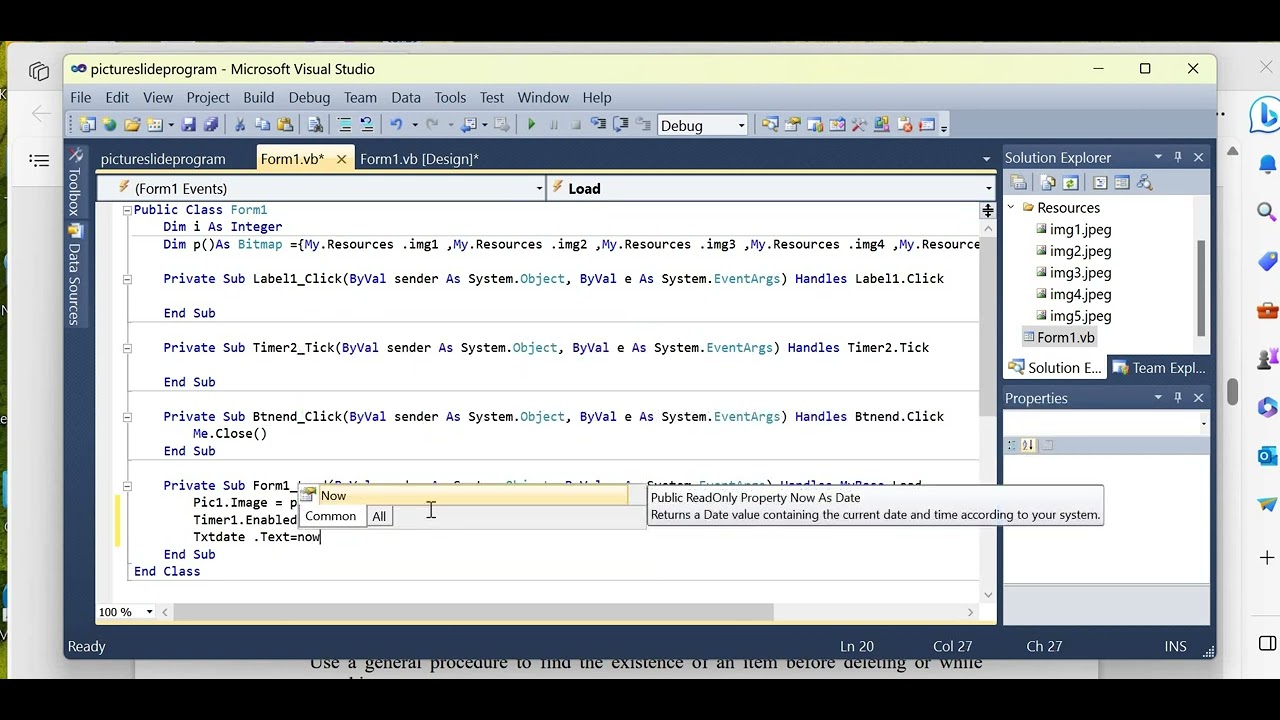Collapse the Label1_Click sub outline

tap(127, 279)
